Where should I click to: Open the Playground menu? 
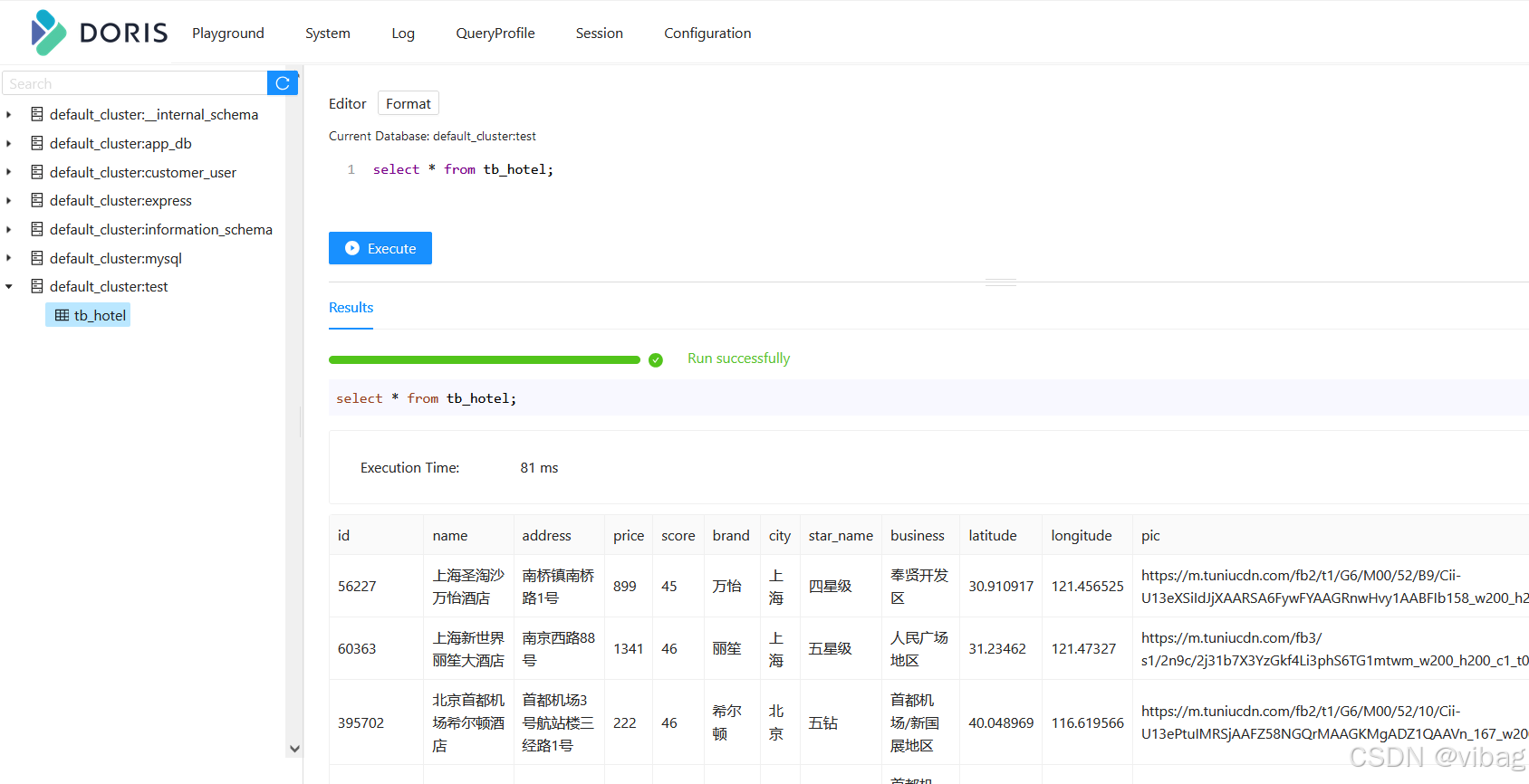click(x=228, y=33)
